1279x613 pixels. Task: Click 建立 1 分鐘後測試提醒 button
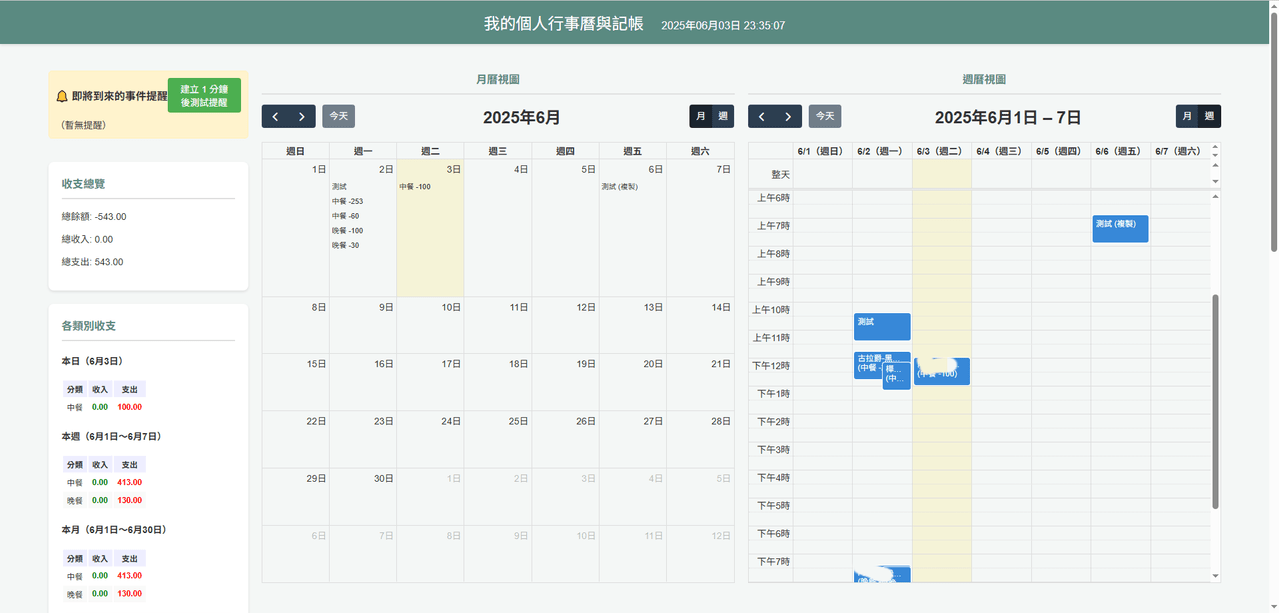tap(204, 96)
